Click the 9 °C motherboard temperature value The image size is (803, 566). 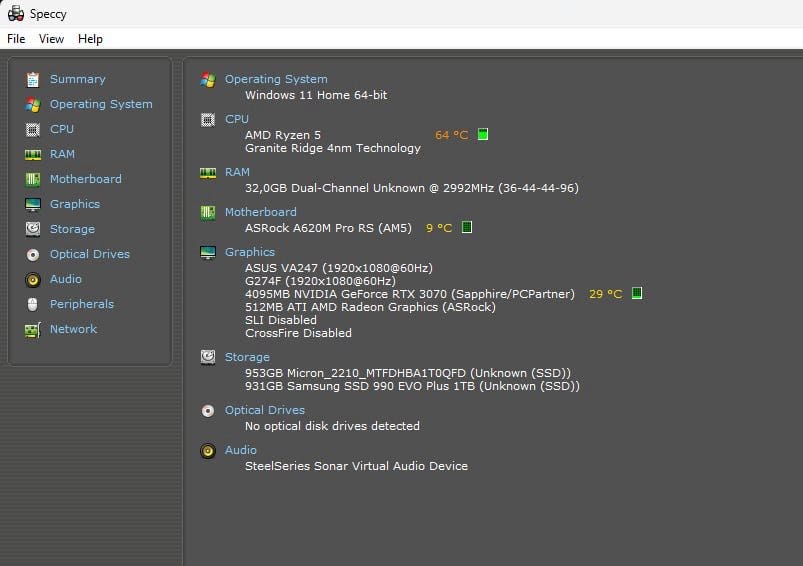(439, 228)
